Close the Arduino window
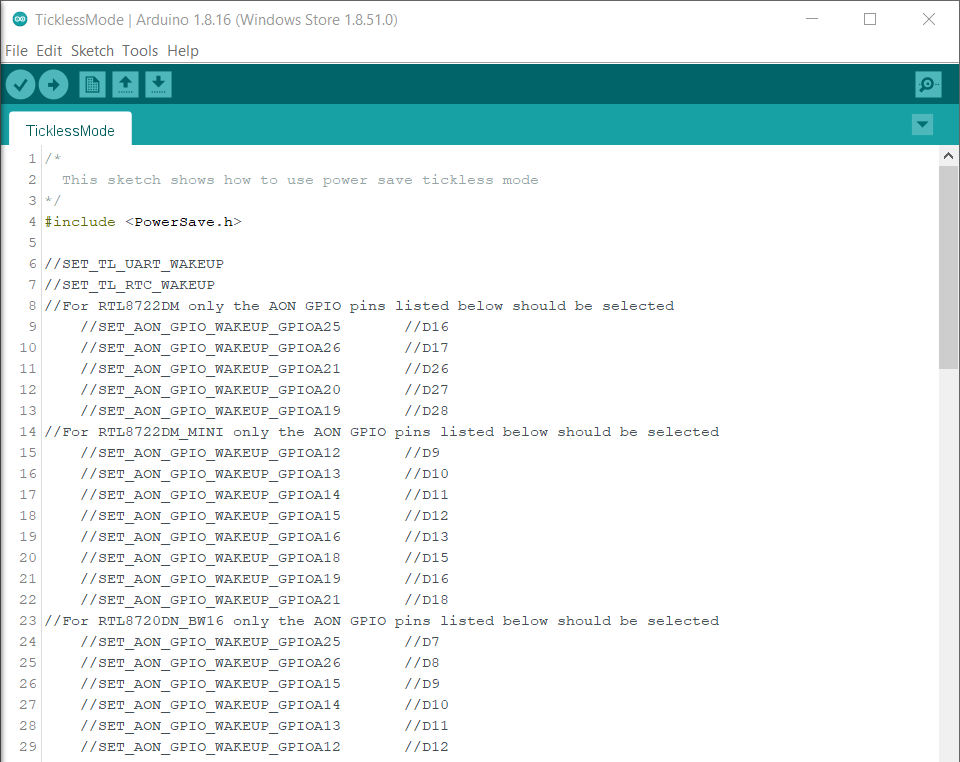This screenshot has height=762, width=960. (x=929, y=20)
